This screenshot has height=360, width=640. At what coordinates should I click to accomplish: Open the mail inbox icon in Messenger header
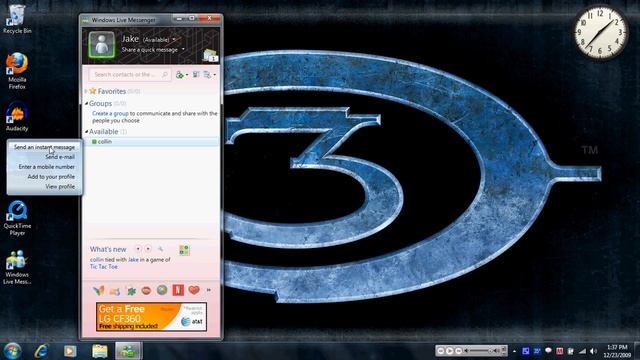(210, 55)
